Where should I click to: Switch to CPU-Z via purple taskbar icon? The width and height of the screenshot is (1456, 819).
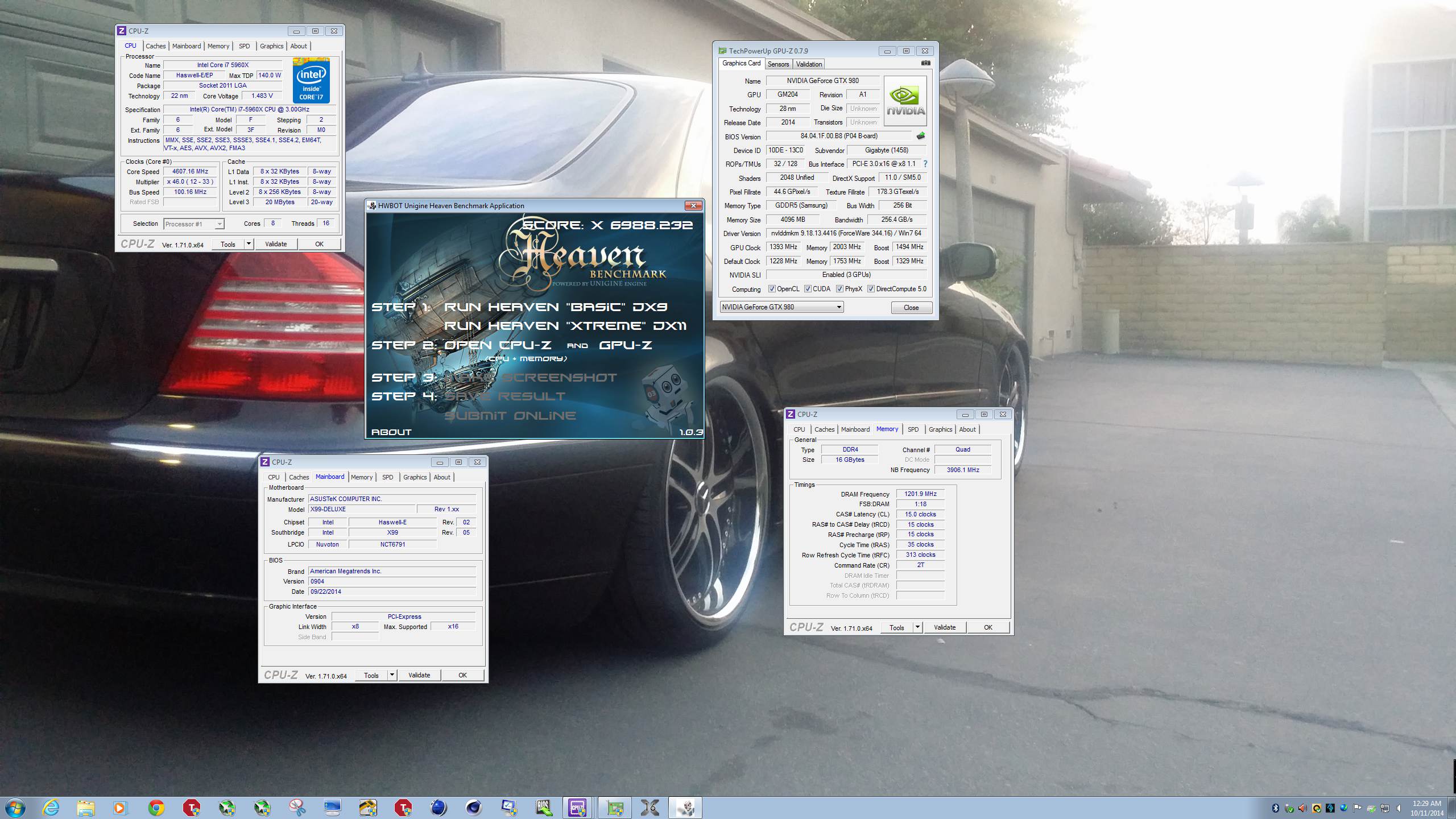pos(578,808)
